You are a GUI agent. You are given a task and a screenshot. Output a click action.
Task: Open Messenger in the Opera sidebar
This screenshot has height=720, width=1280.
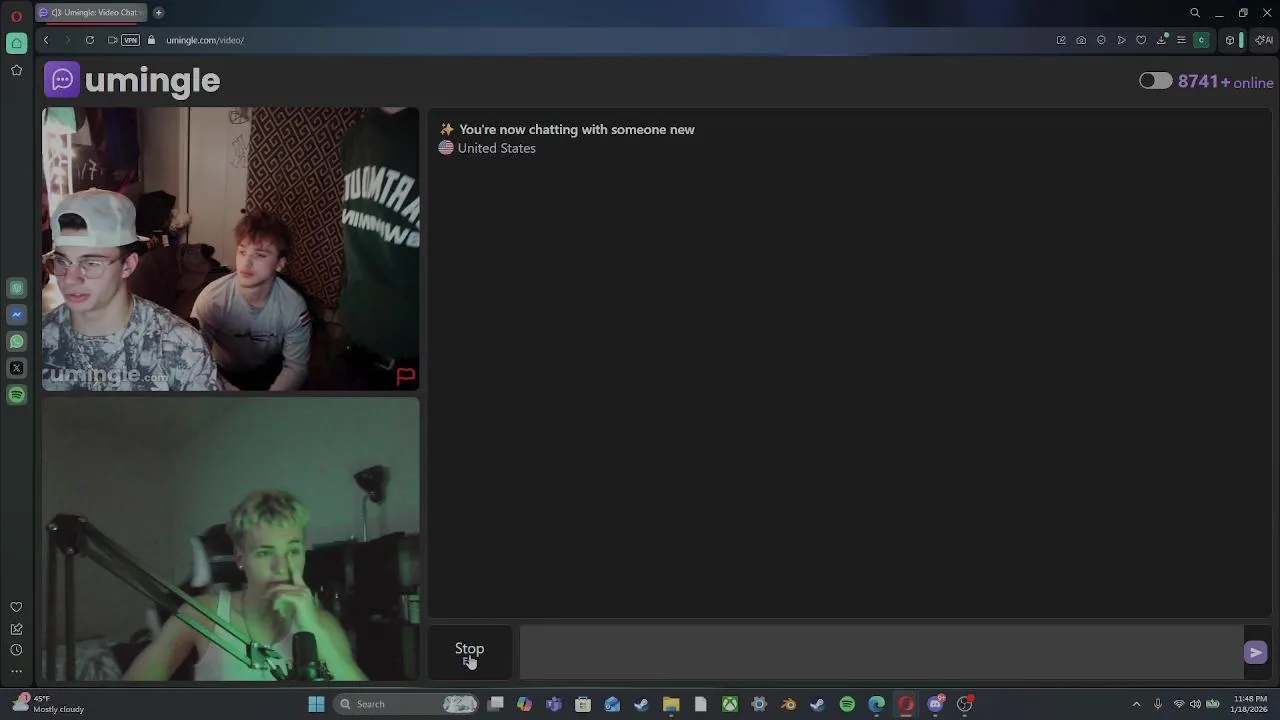[x=16, y=314]
